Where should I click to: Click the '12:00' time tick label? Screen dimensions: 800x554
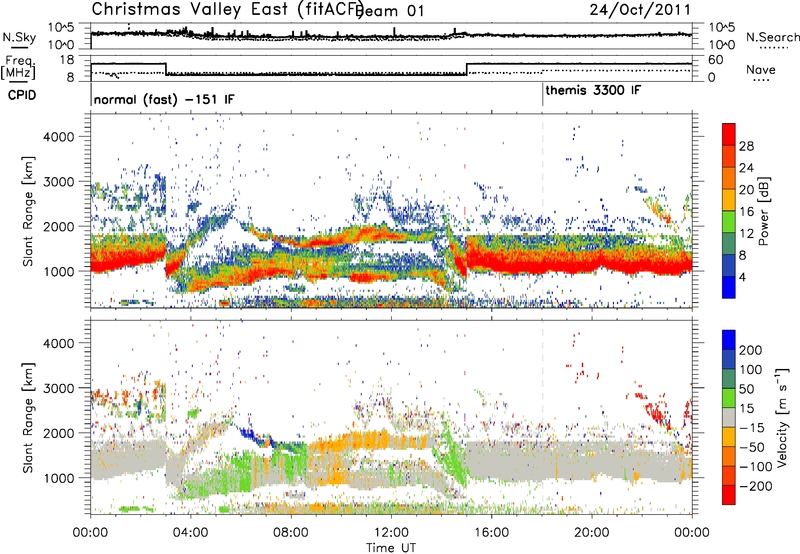(391, 533)
